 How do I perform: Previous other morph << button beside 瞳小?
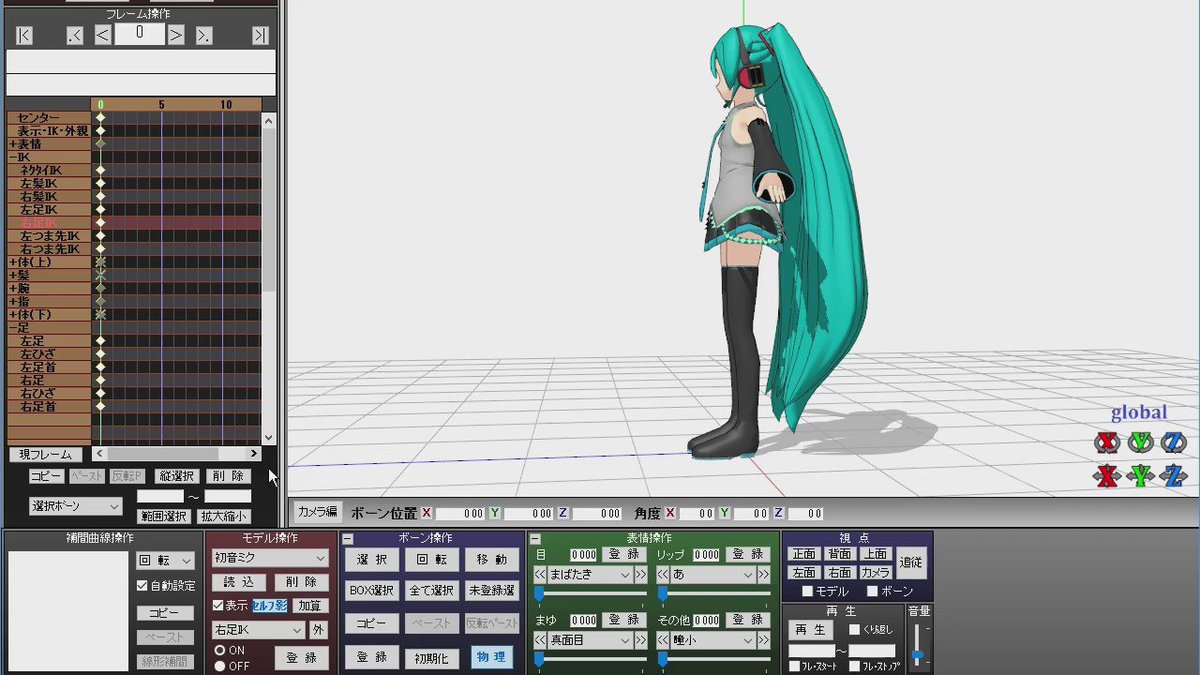662,640
